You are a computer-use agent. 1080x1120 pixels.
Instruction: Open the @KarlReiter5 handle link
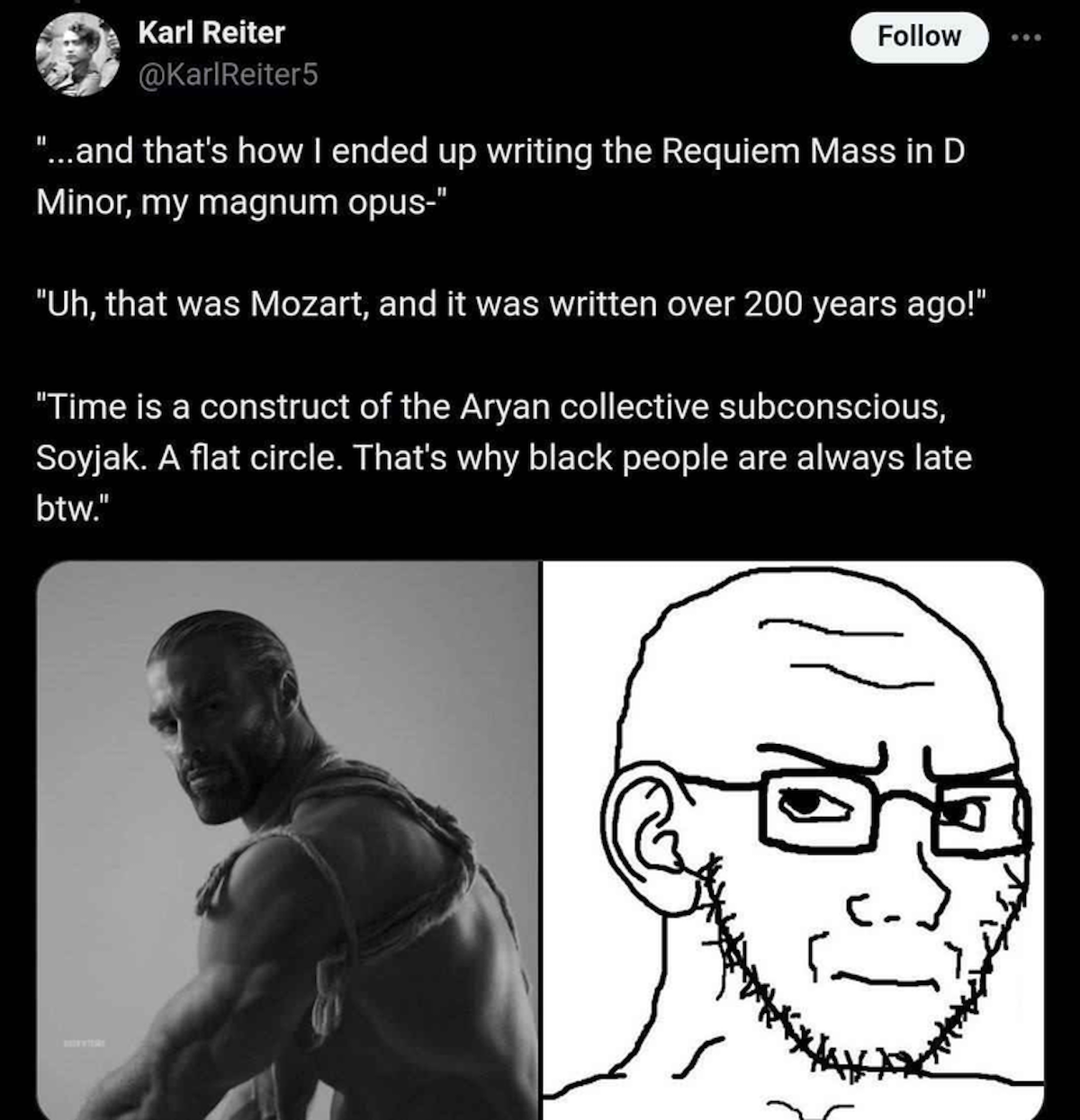(x=228, y=74)
